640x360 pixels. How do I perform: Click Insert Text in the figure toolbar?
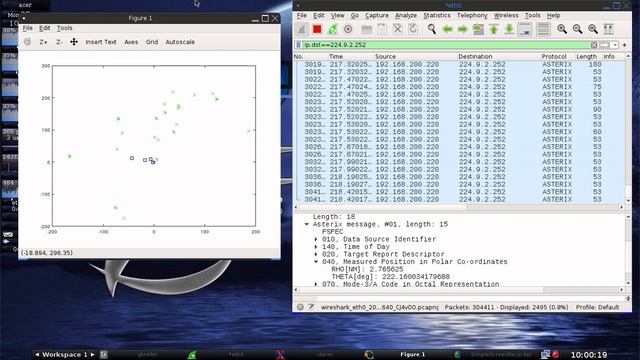click(x=101, y=42)
